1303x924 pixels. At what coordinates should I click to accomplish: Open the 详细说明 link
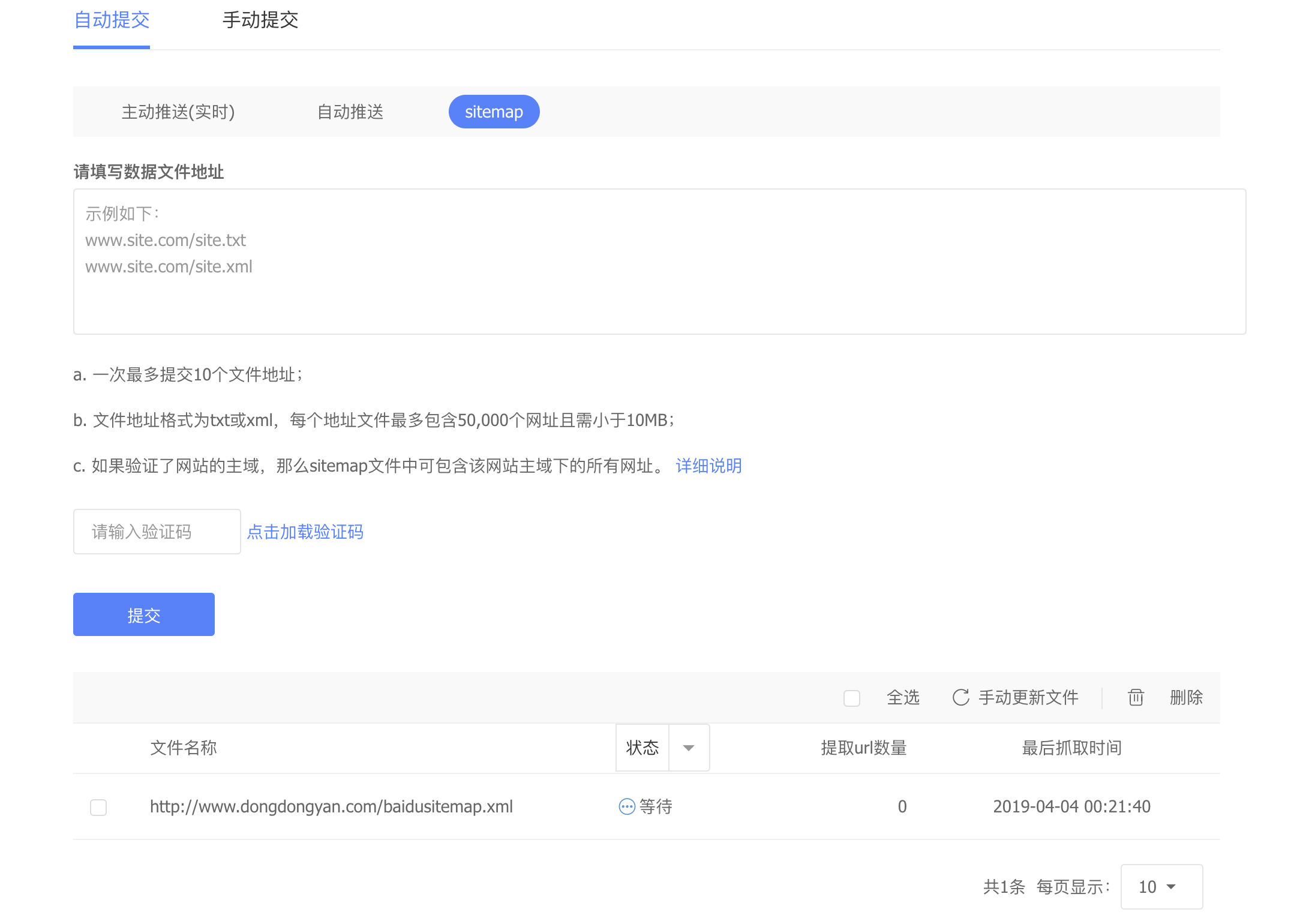click(x=708, y=466)
